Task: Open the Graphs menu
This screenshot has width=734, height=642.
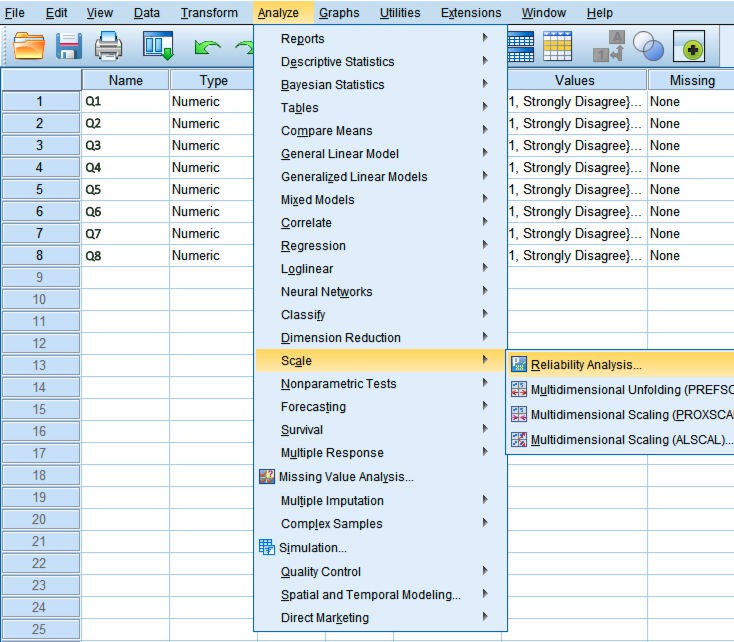Action: pos(339,13)
